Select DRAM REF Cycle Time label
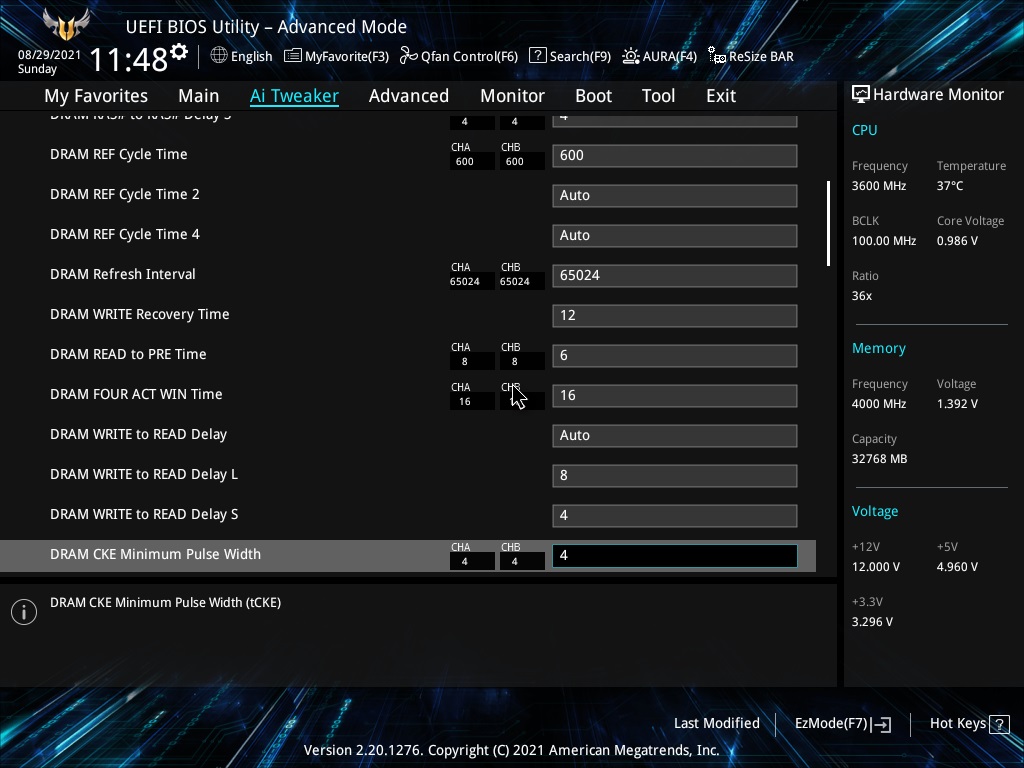1024x768 pixels. coord(119,154)
